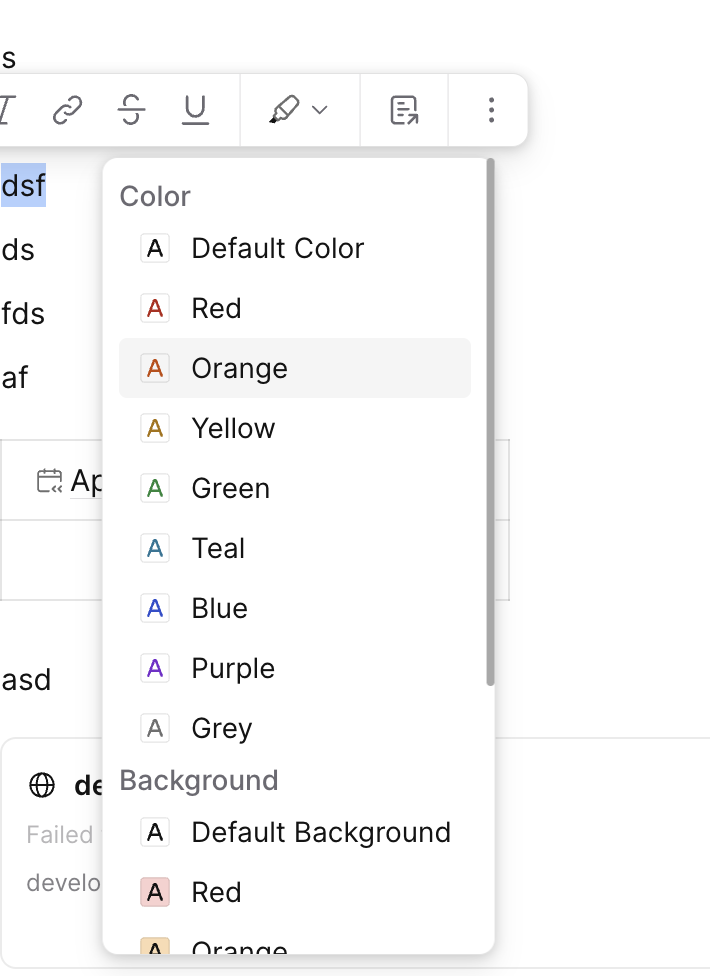Apply strikethrough formatting
The height and width of the screenshot is (976, 710).
pos(131,110)
